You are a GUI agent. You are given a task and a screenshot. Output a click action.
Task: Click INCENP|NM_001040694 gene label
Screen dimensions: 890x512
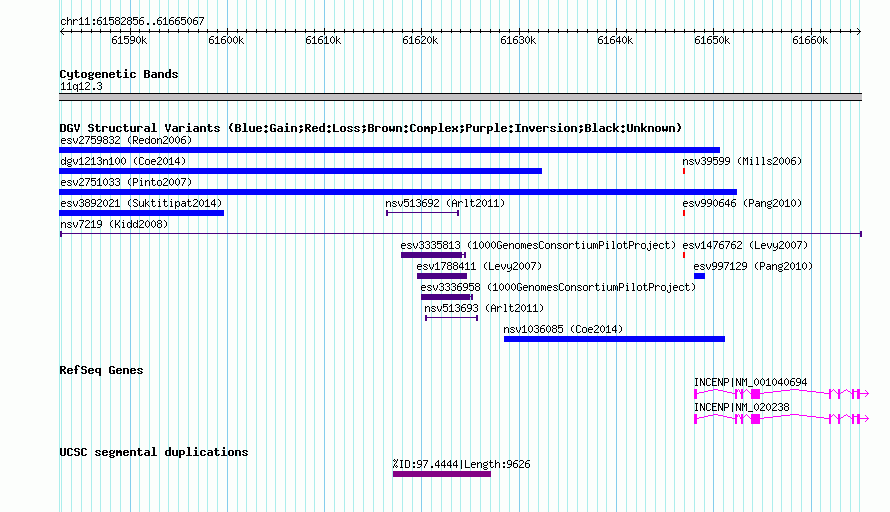coord(750,383)
